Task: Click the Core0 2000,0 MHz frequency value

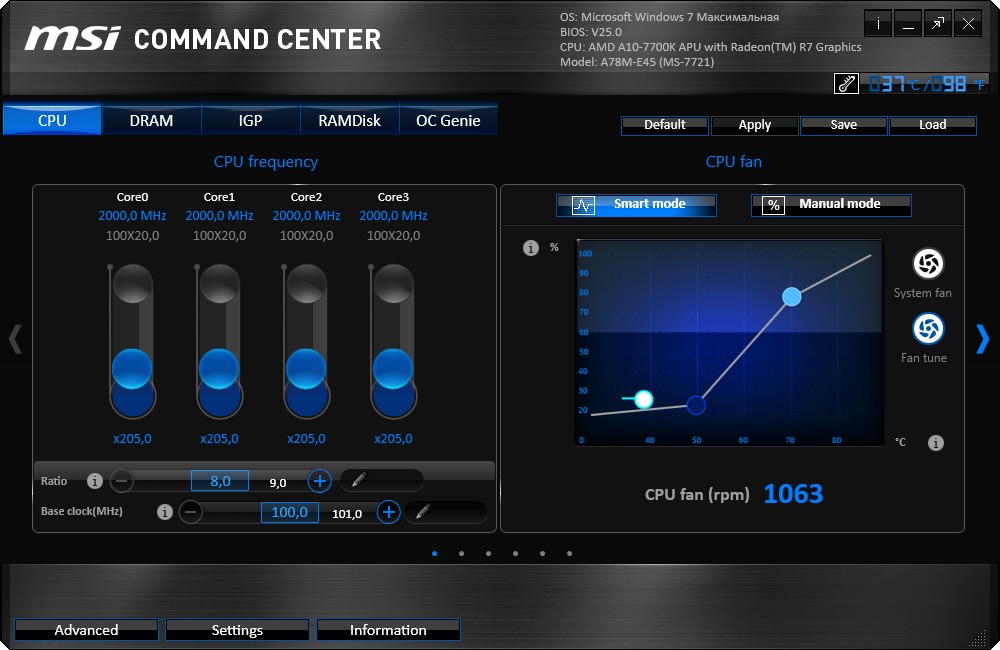Action: point(132,216)
